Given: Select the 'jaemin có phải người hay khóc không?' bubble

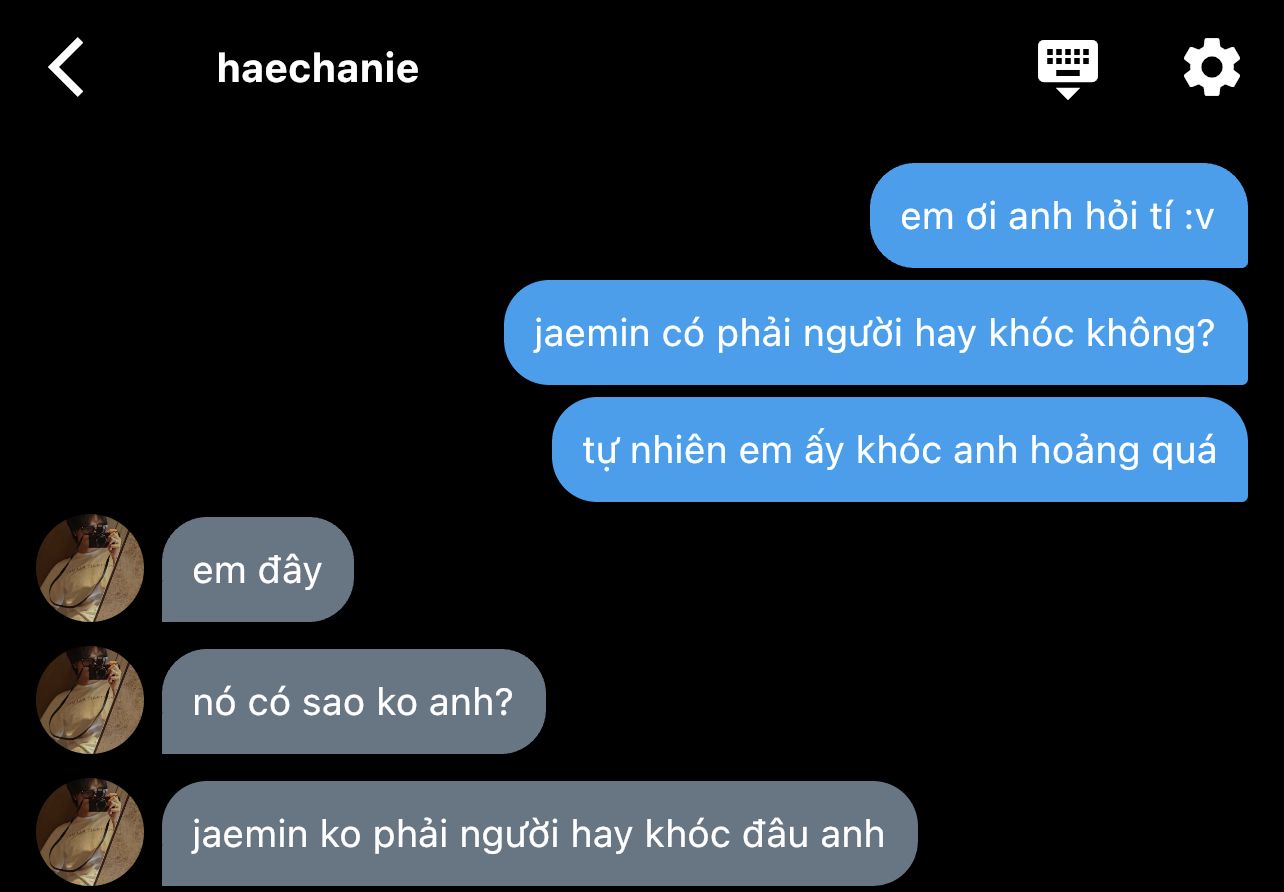Looking at the screenshot, I should click(875, 333).
